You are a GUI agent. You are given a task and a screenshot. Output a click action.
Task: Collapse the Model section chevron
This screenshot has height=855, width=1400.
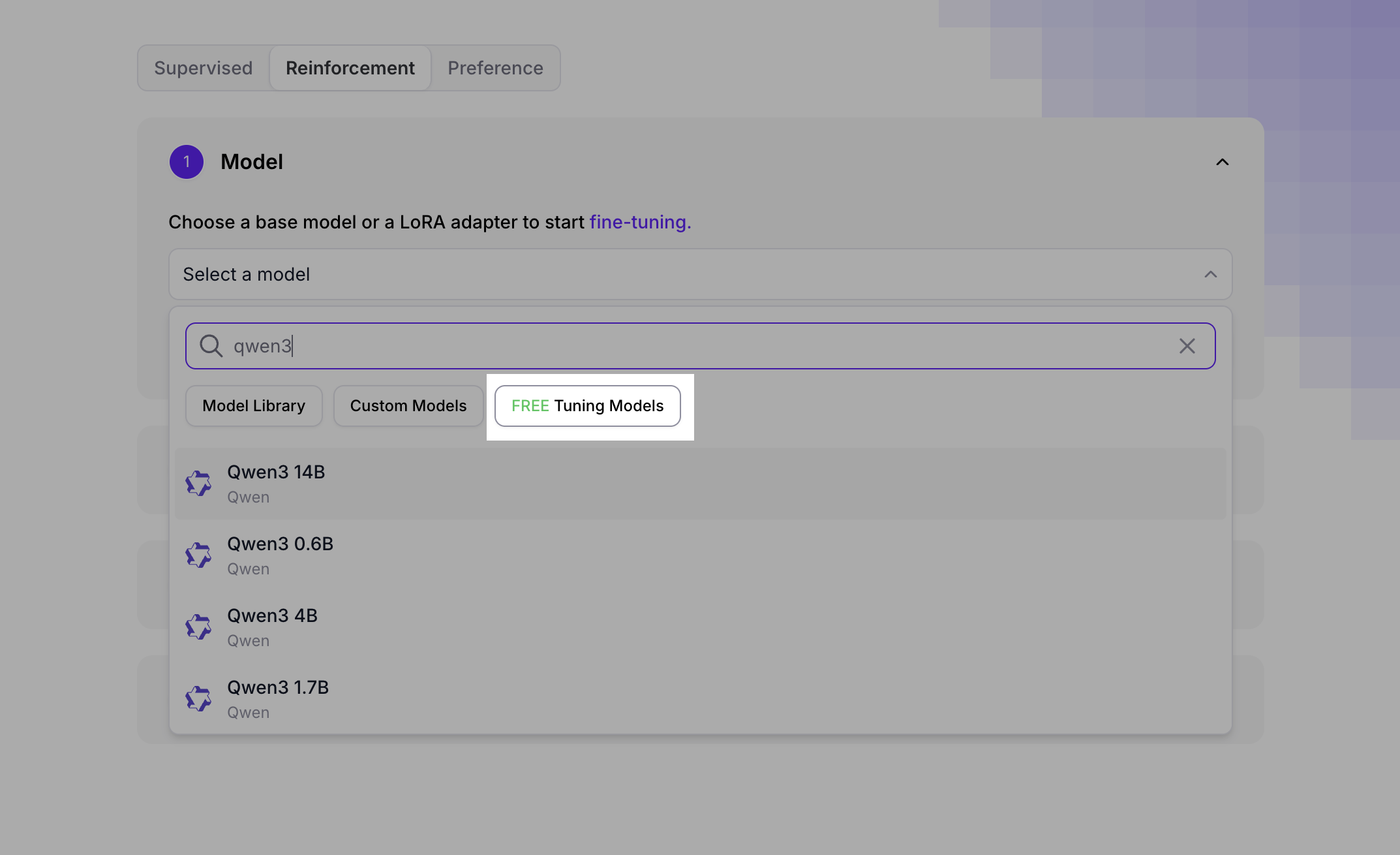(x=1223, y=162)
